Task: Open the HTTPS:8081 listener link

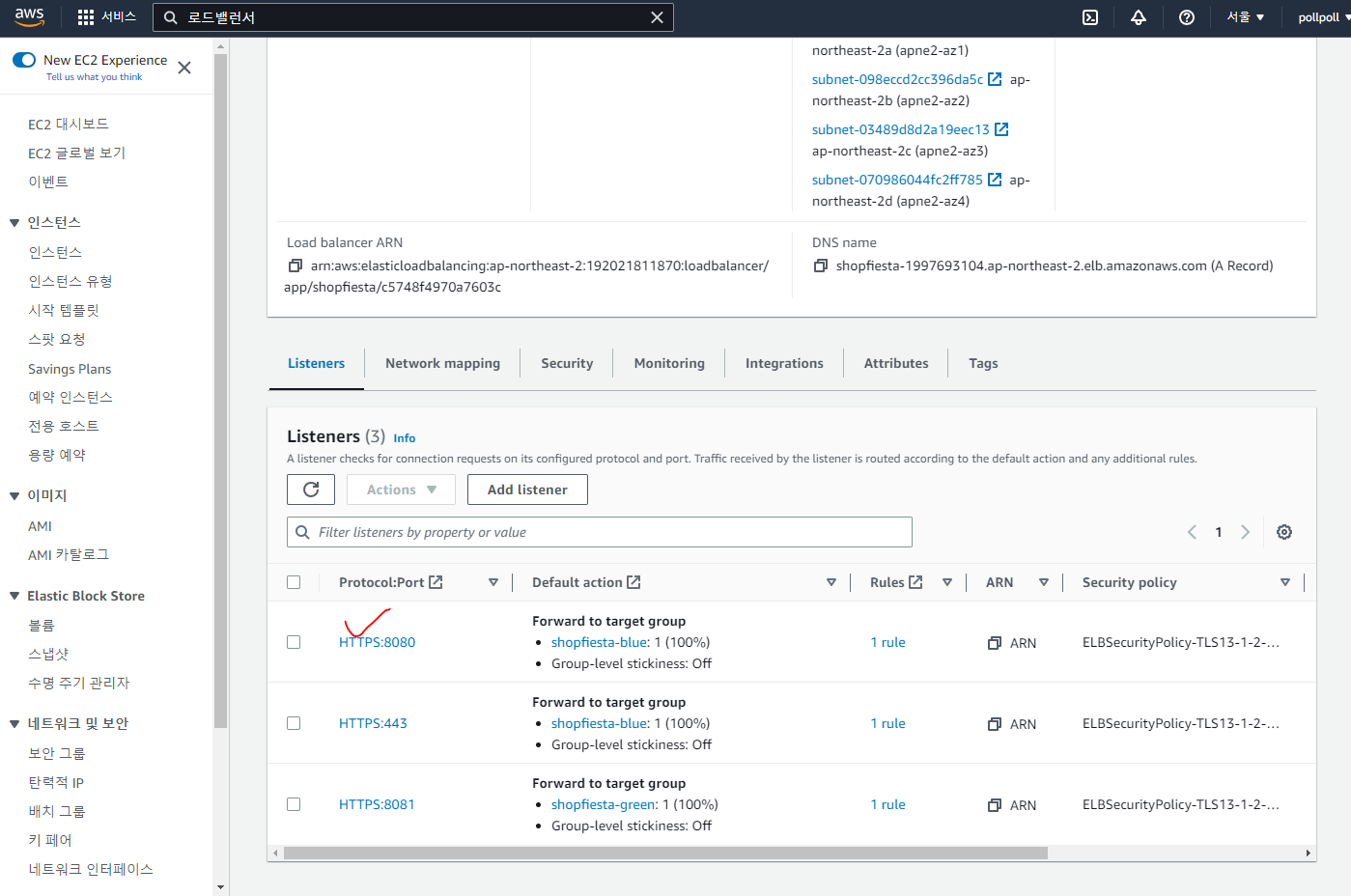Action: (x=377, y=804)
